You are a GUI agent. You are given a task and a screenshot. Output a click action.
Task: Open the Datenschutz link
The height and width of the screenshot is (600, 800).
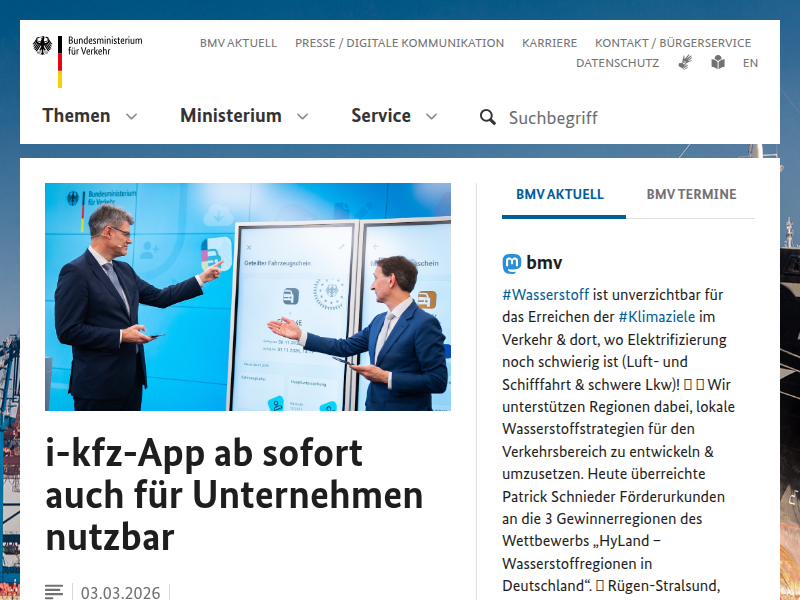(617, 63)
